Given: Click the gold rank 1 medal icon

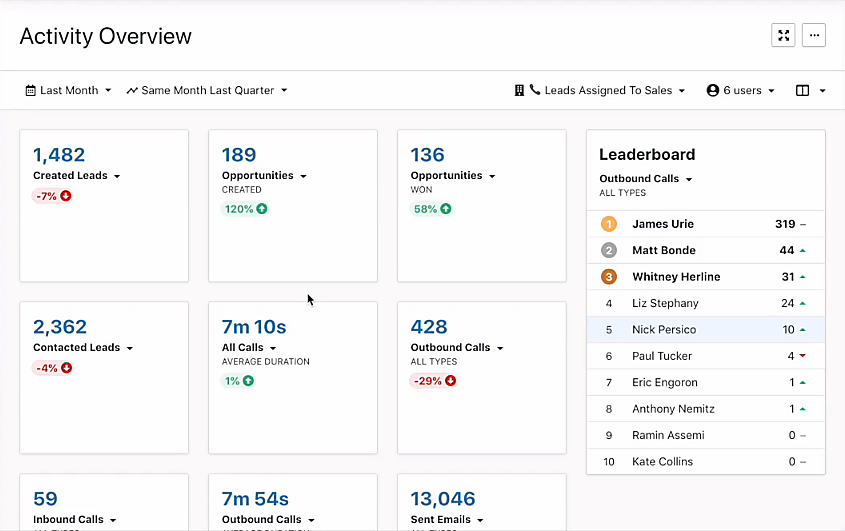Looking at the screenshot, I should tap(609, 224).
